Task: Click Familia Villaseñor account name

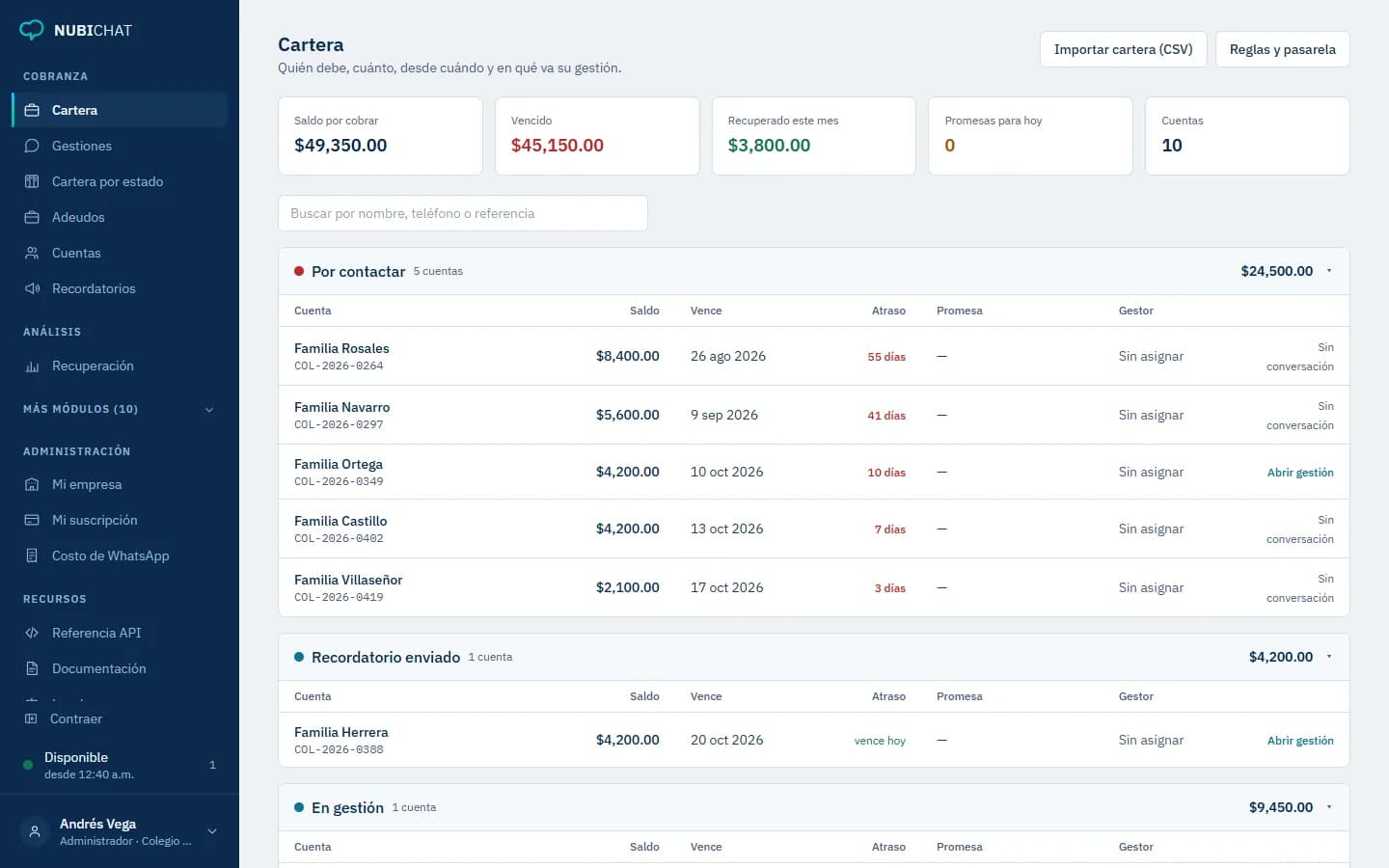Action: pyautogui.click(x=348, y=580)
